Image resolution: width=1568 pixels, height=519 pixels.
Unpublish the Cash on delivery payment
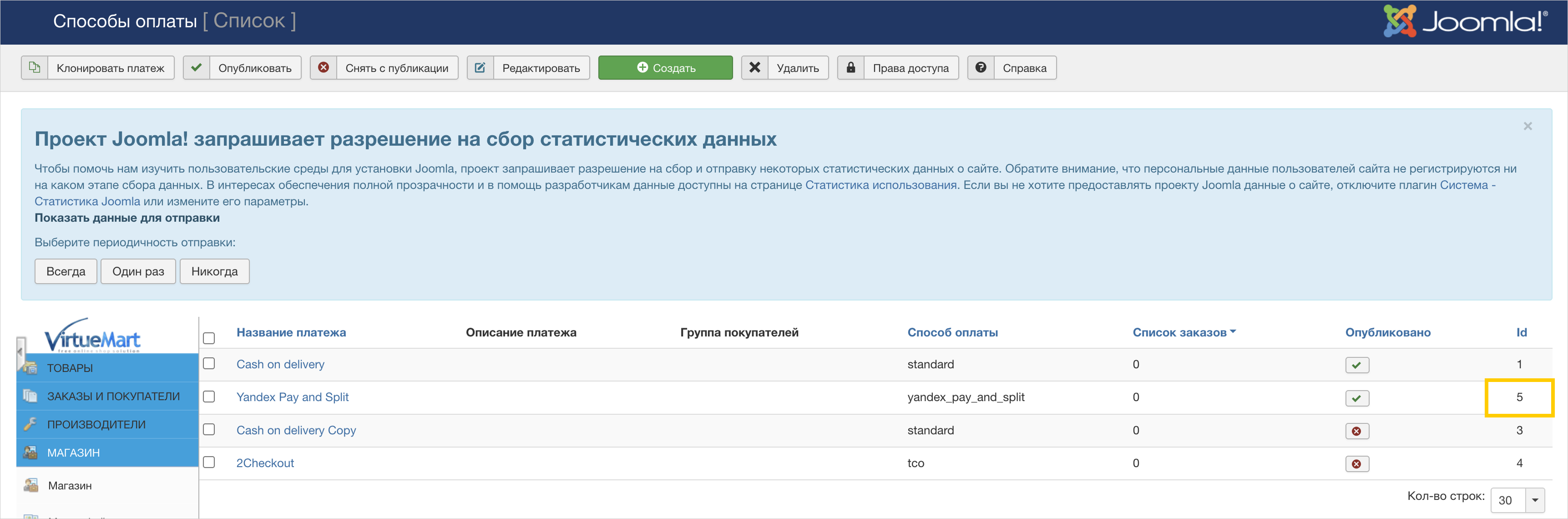click(1356, 365)
